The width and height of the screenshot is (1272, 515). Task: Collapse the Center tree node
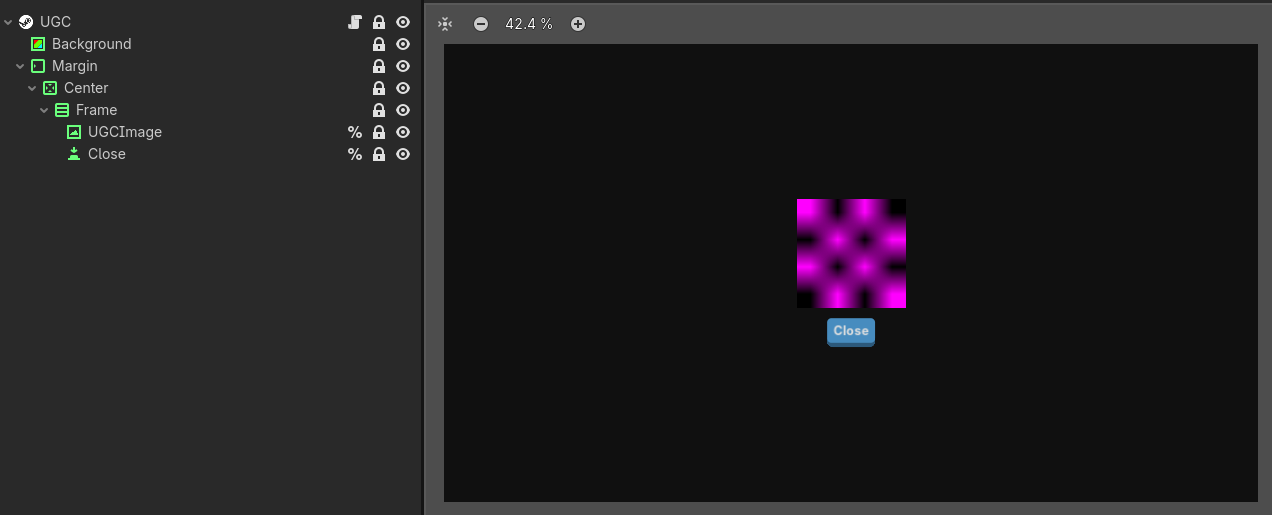pos(32,88)
